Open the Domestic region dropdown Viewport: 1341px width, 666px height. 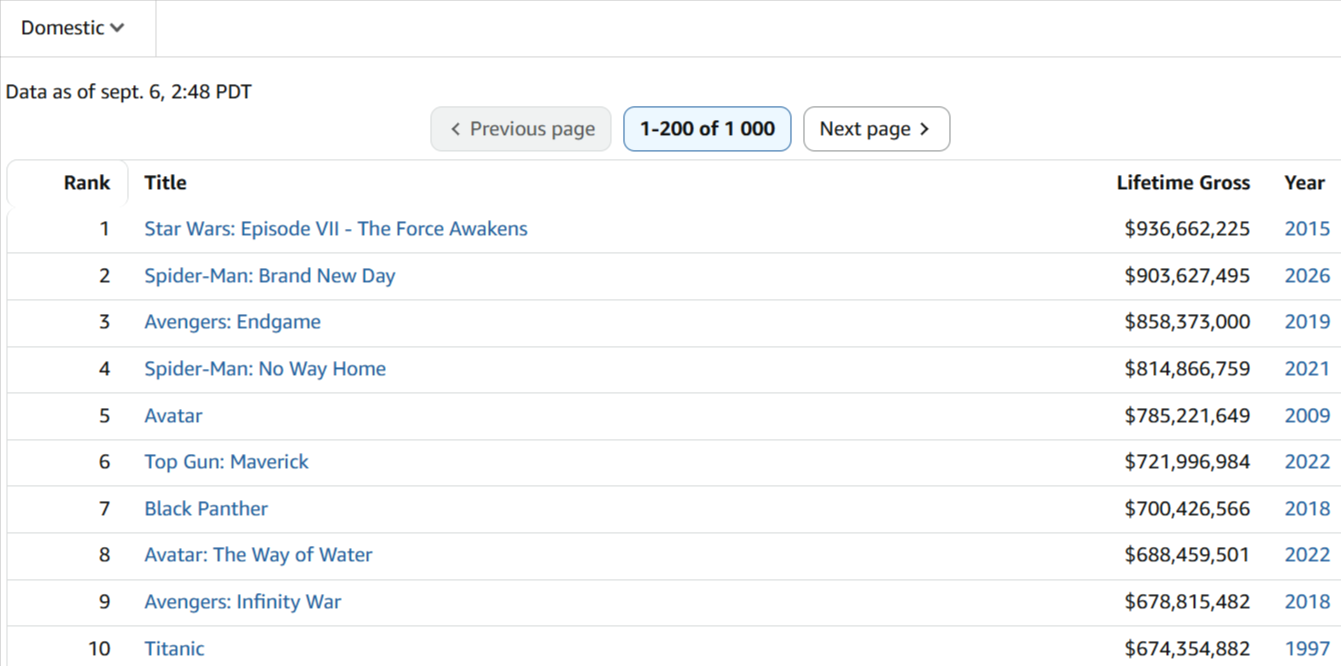(73, 28)
